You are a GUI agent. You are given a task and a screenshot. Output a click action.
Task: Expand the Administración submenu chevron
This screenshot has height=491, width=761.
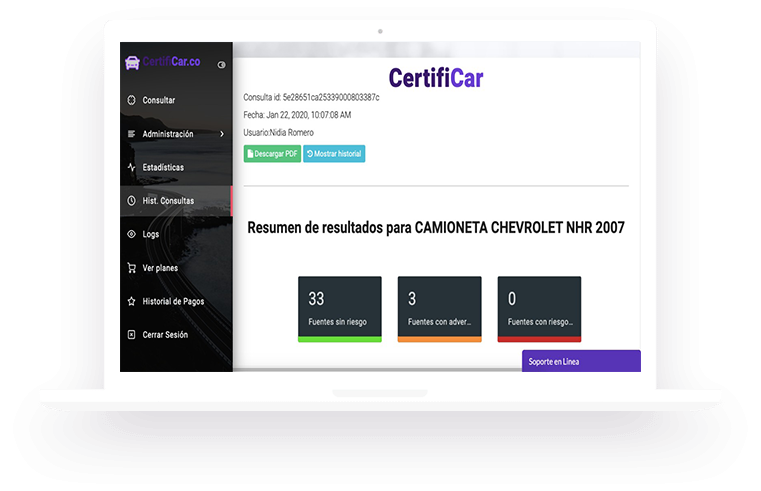(222, 134)
